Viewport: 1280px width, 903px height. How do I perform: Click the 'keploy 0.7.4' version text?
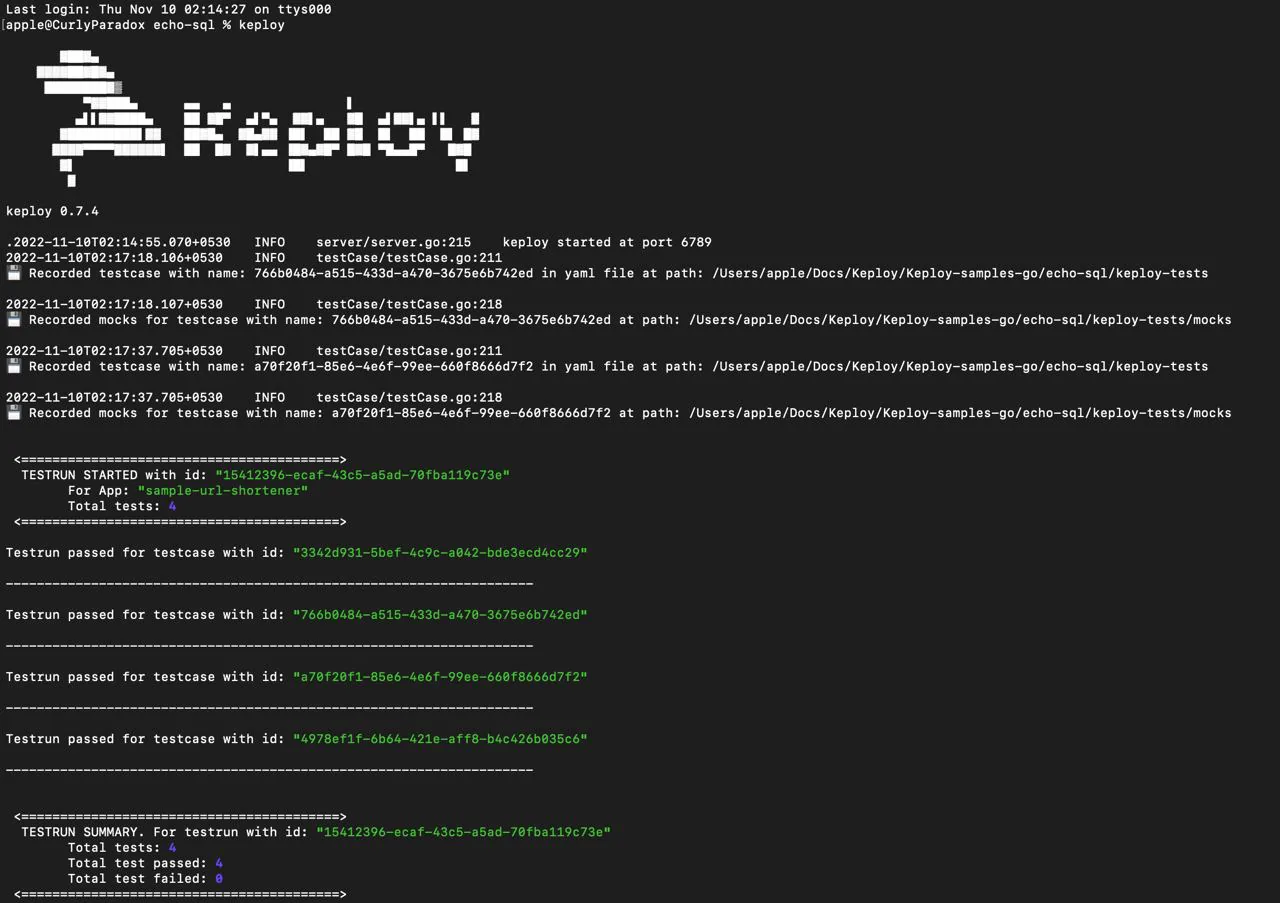coord(52,211)
